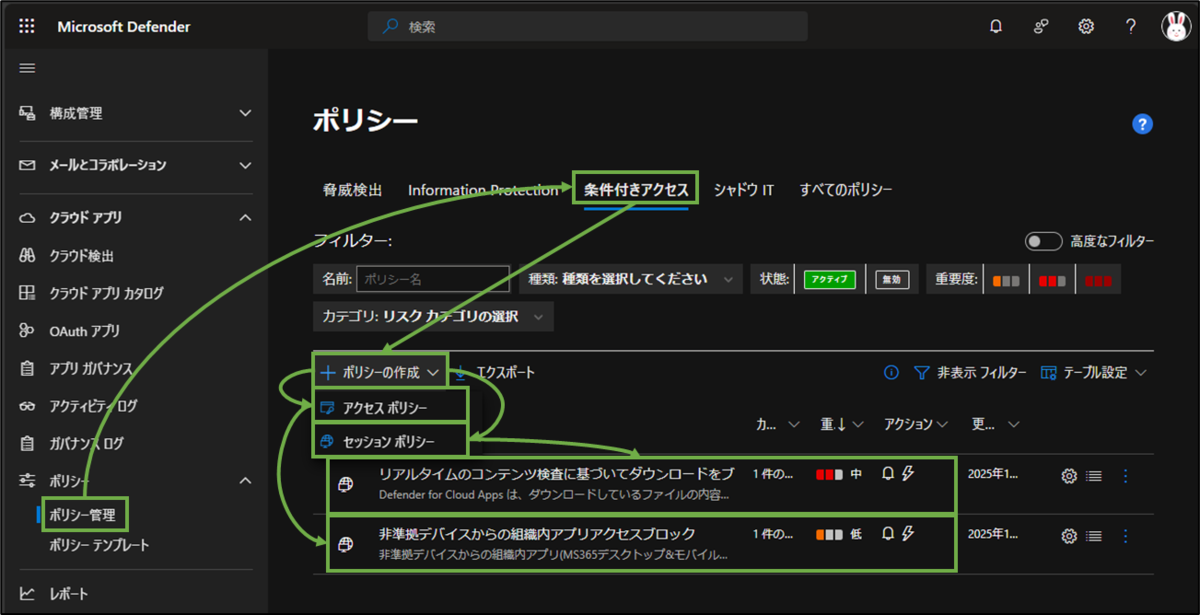Filter by low severity orange swatch
The image size is (1200, 615).
pyautogui.click(x=1006, y=281)
